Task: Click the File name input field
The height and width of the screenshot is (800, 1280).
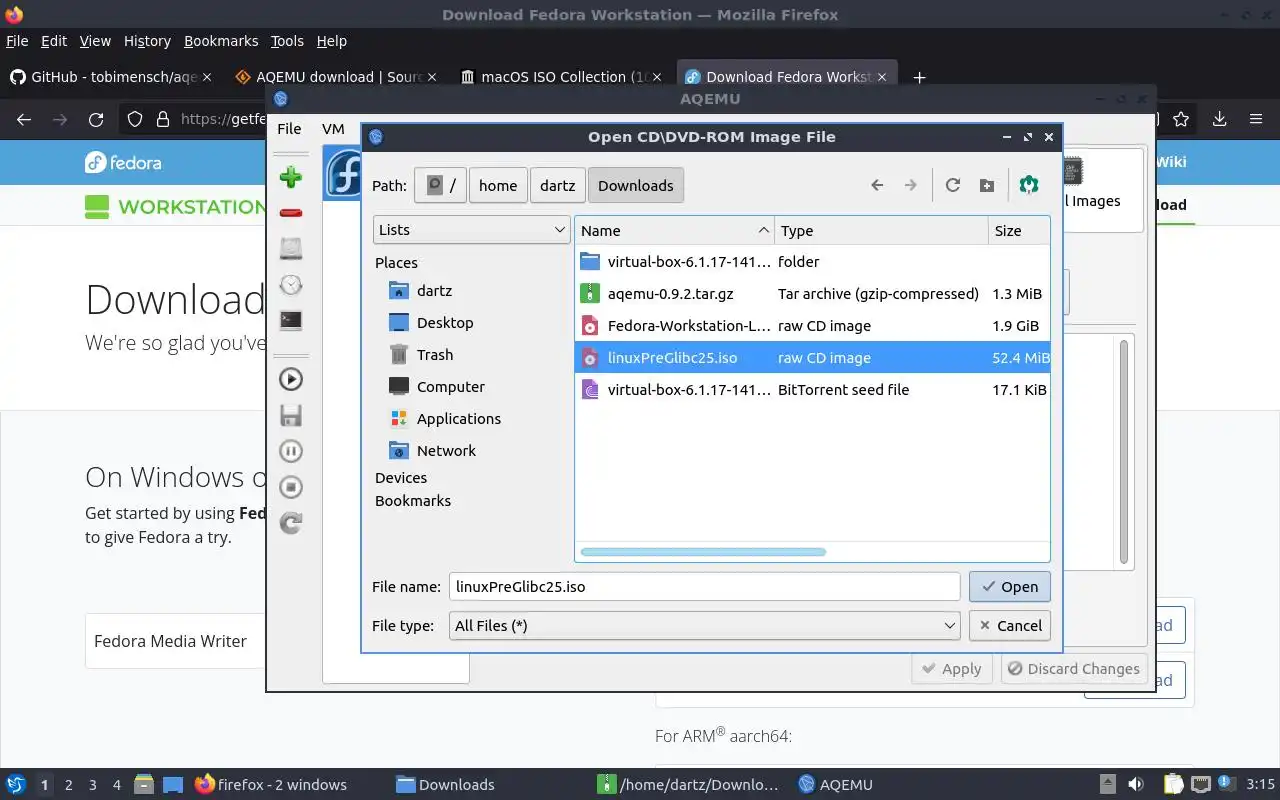Action: pyautogui.click(x=705, y=587)
